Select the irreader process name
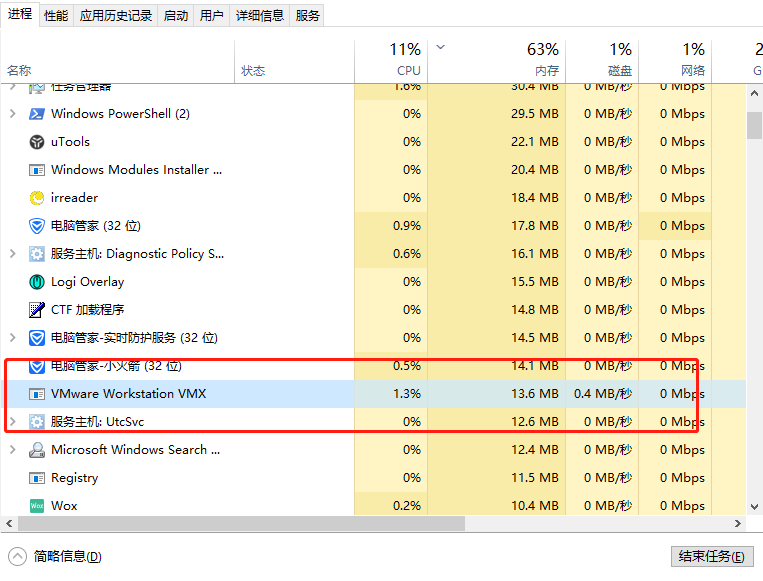The image size is (763, 581). (x=74, y=198)
